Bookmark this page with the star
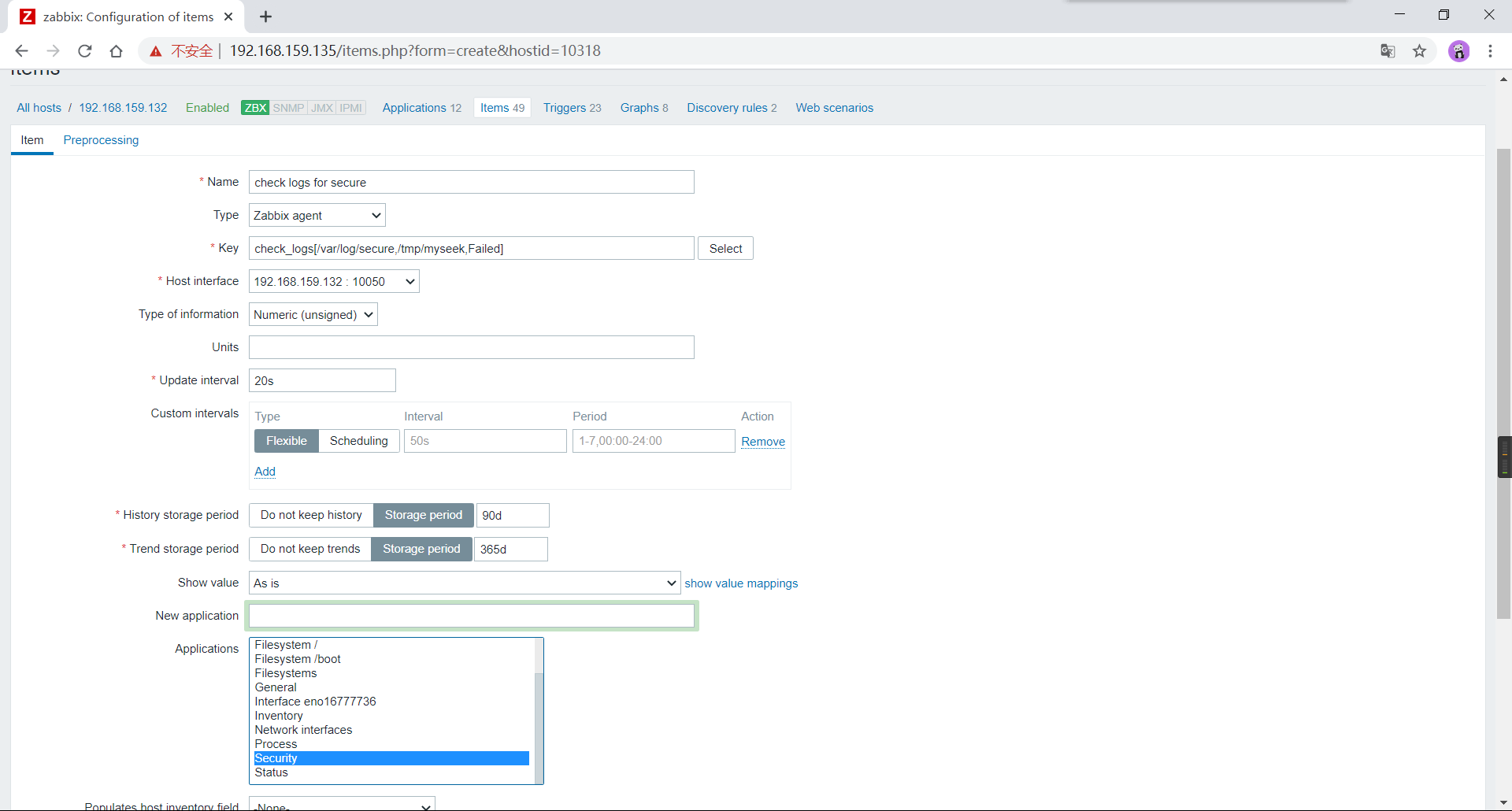1512x811 pixels. pyautogui.click(x=1419, y=51)
